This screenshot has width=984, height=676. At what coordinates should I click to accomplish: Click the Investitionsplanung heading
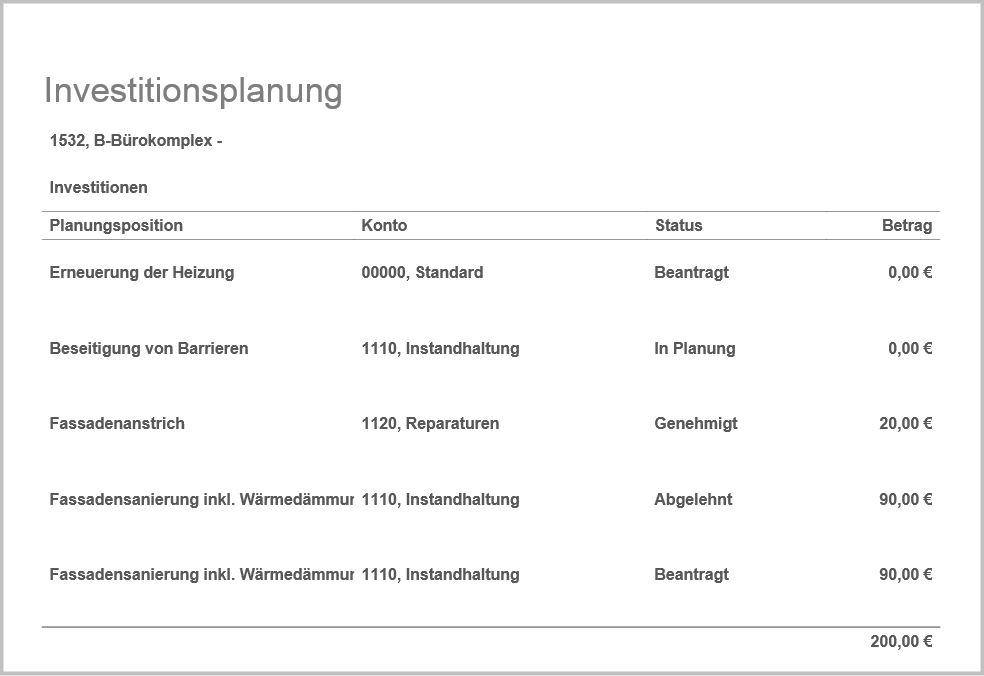(x=193, y=91)
